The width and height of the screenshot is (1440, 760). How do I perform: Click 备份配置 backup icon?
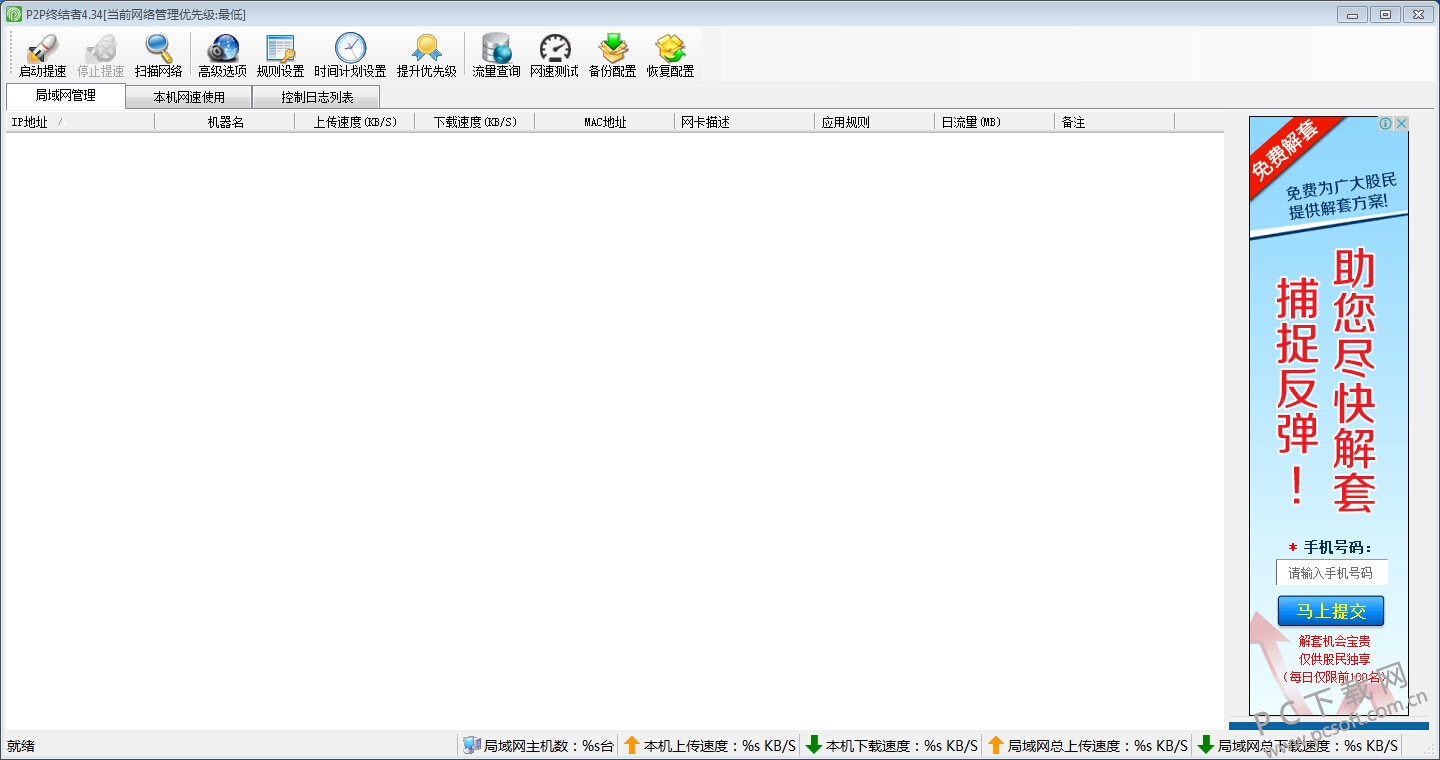click(612, 48)
